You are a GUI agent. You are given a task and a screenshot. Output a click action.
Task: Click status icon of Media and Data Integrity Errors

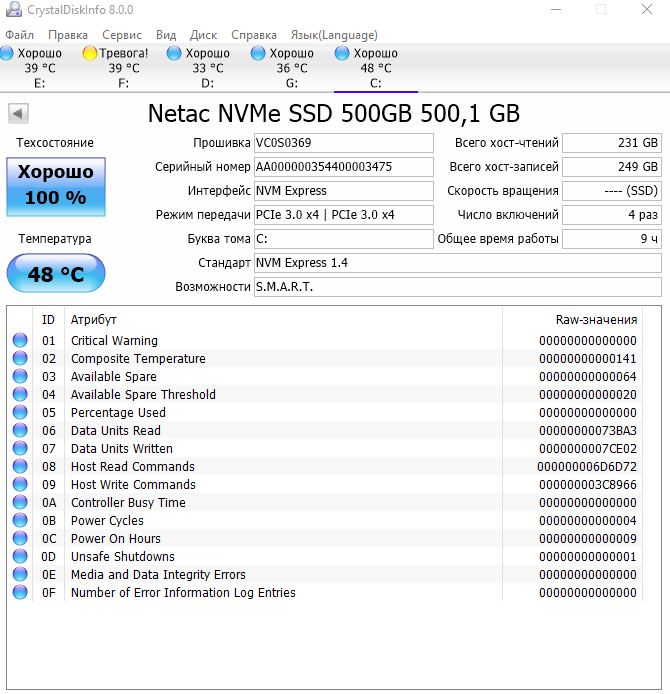pyautogui.click(x=20, y=574)
